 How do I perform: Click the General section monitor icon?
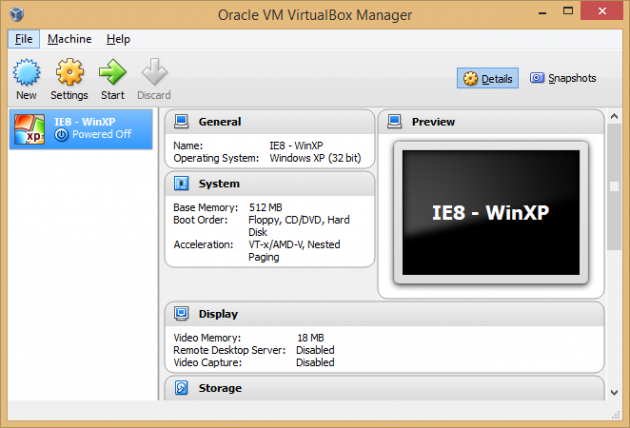(x=182, y=122)
